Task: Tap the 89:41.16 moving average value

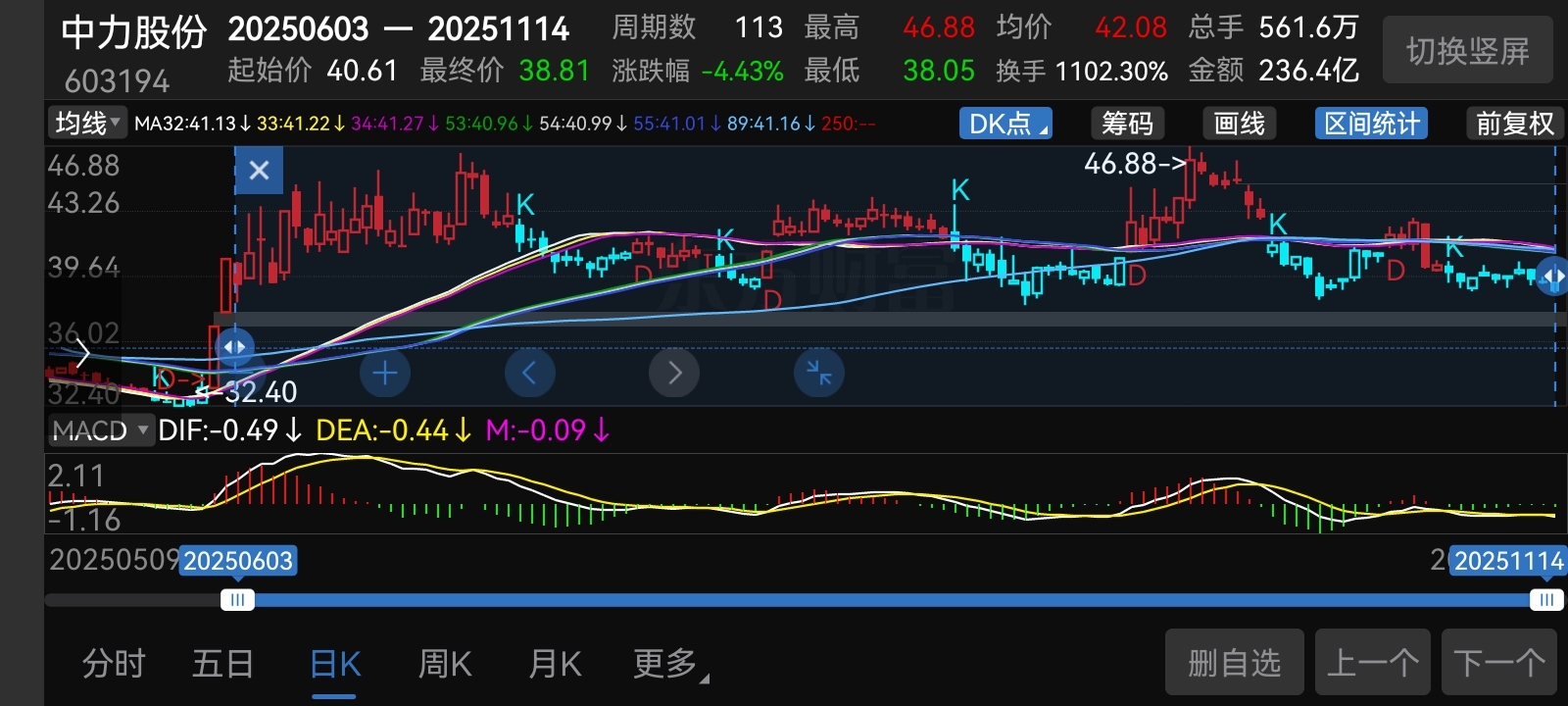Action: point(771,124)
